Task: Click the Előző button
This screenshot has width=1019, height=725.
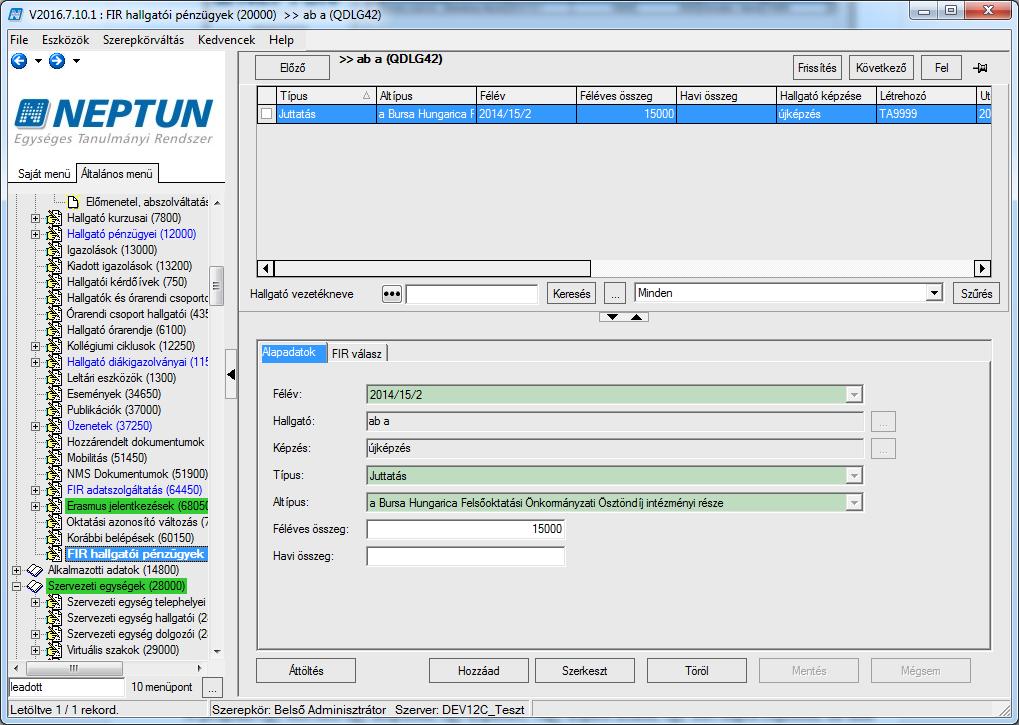Action: pyautogui.click(x=292, y=68)
